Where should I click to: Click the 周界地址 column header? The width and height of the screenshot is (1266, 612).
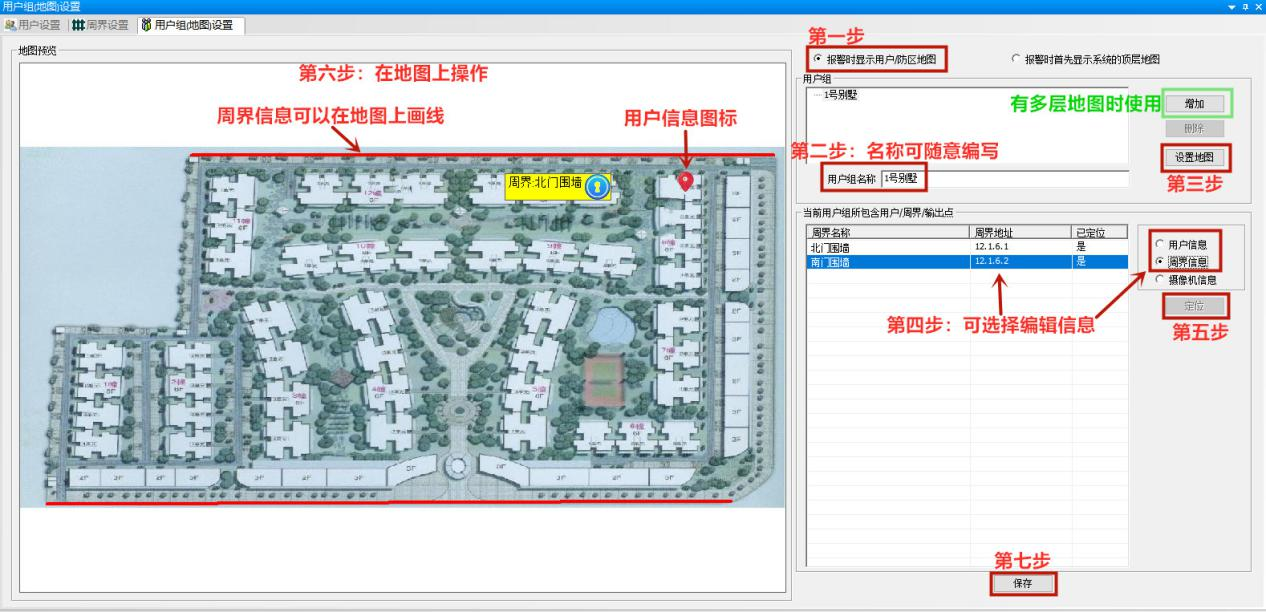[1019, 233]
